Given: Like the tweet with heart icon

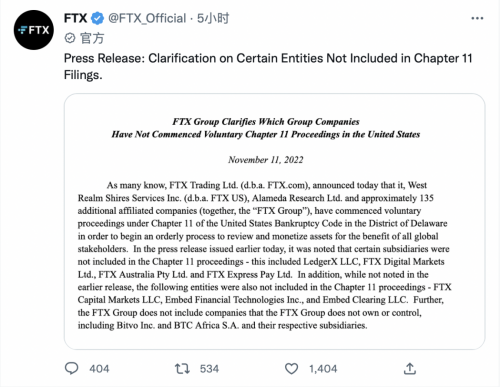Looking at the screenshot, I should click(291, 368).
